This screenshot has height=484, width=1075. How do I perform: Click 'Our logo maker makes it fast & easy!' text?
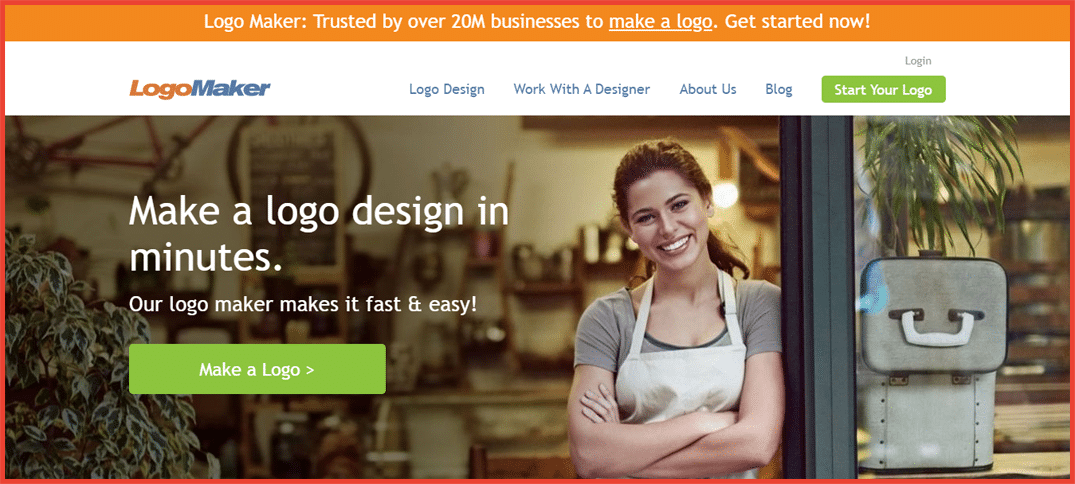[303, 304]
